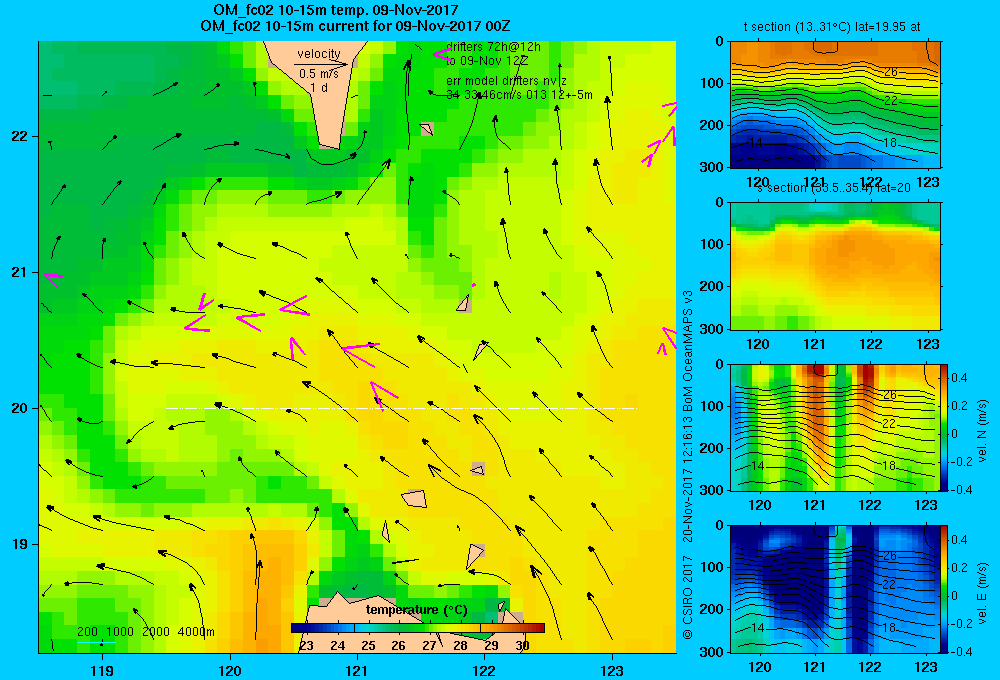1000x680 pixels.
Task: Click the '34 33.46cm/s 013 12+-5m' statistics line
Action: coord(519,95)
